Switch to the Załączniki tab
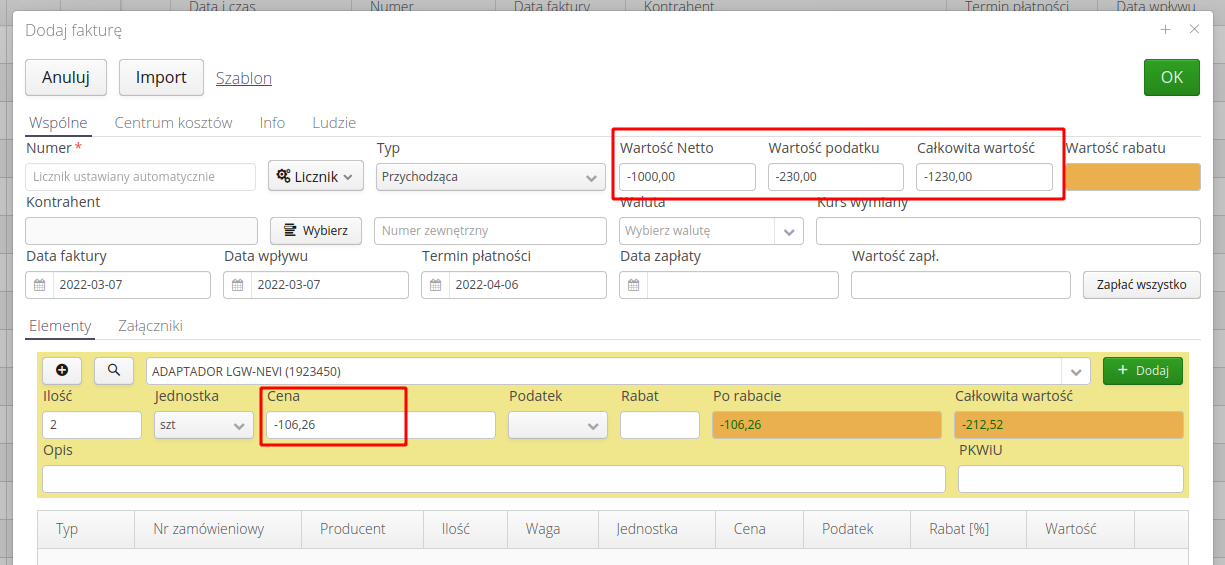The height and width of the screenshot is (565, 1225). [x=150, y=326]
